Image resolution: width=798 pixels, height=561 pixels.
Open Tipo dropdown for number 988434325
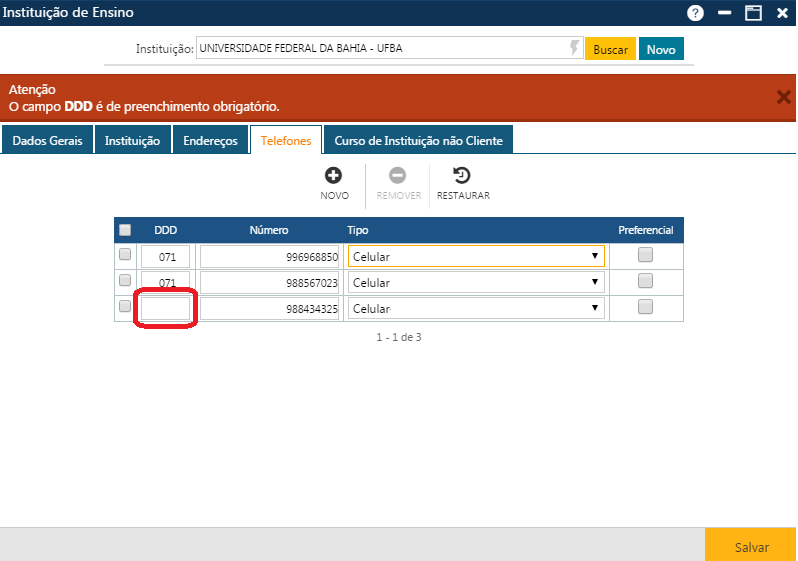pyautogui.click(x=476, y=308)
